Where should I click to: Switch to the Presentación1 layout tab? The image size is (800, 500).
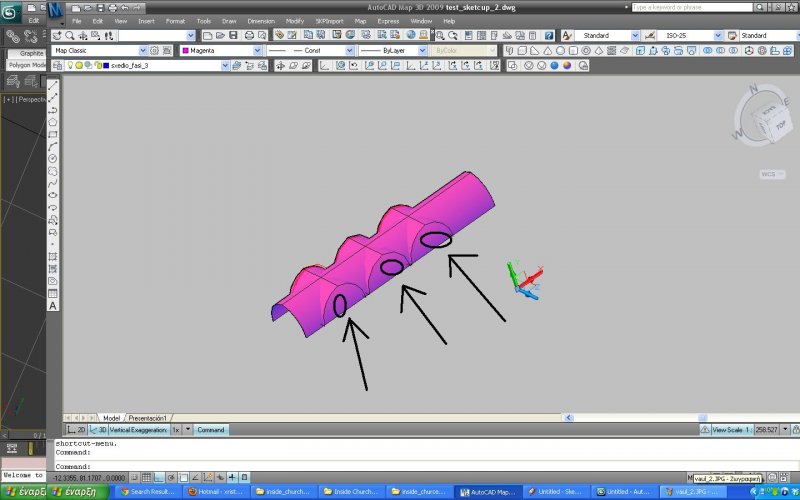(x=148, y=417)
